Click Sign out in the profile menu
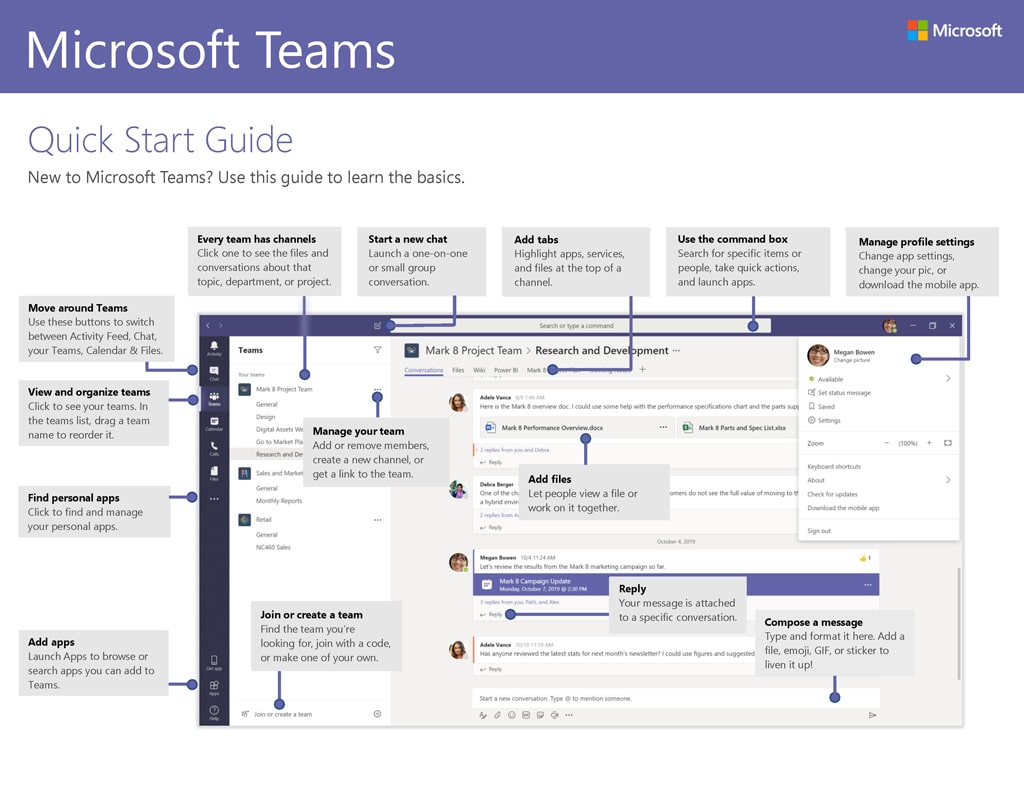 (818, 530)
